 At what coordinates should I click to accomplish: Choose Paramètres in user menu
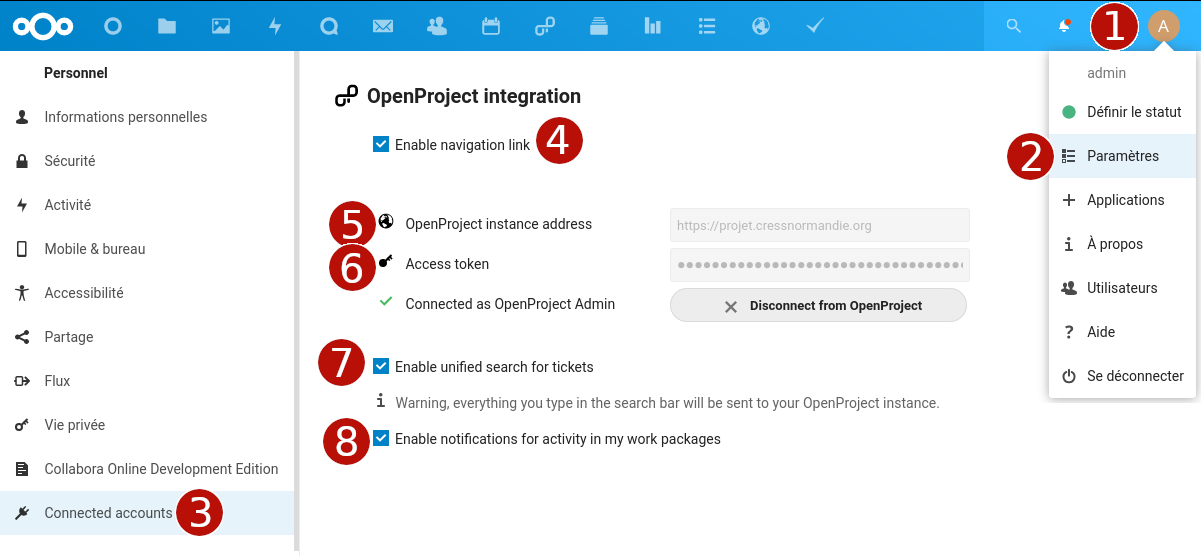coord(1122,156)
